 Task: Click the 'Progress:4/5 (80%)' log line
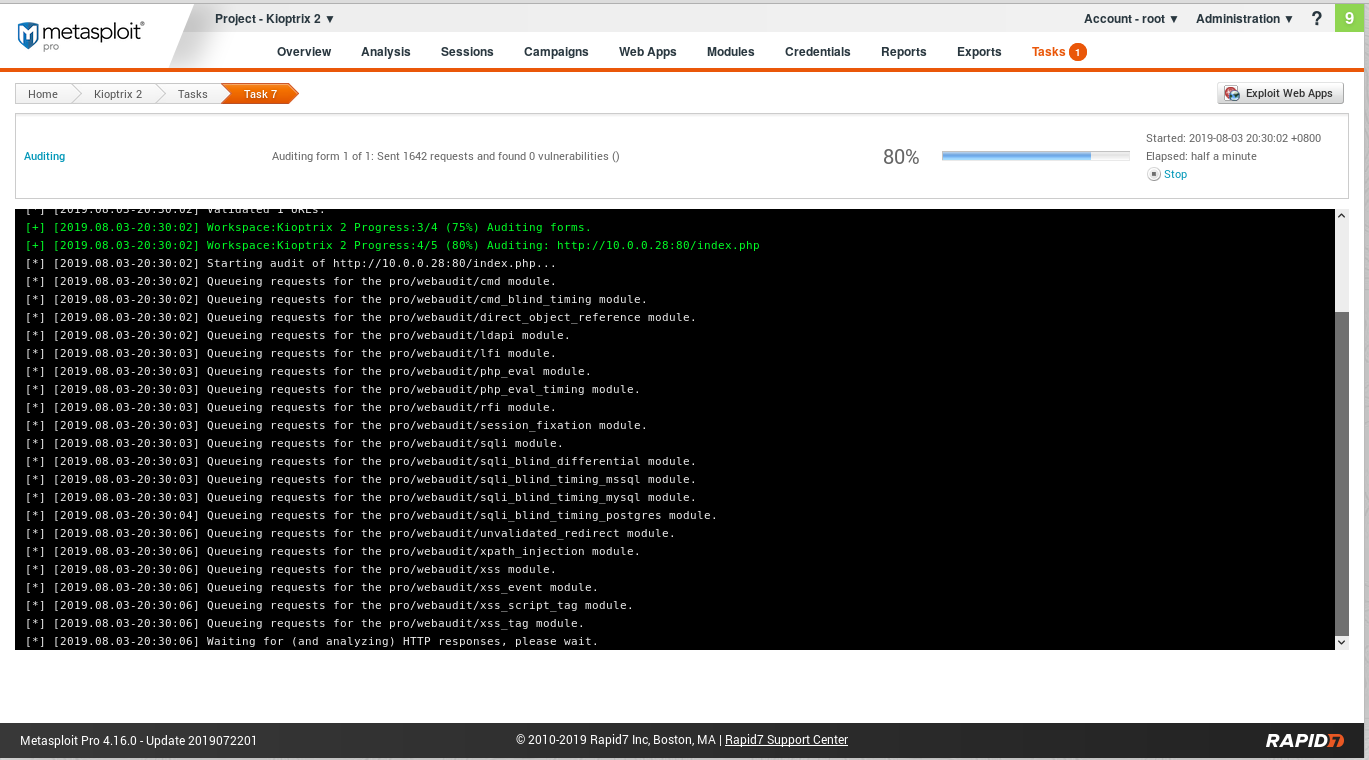393,245
